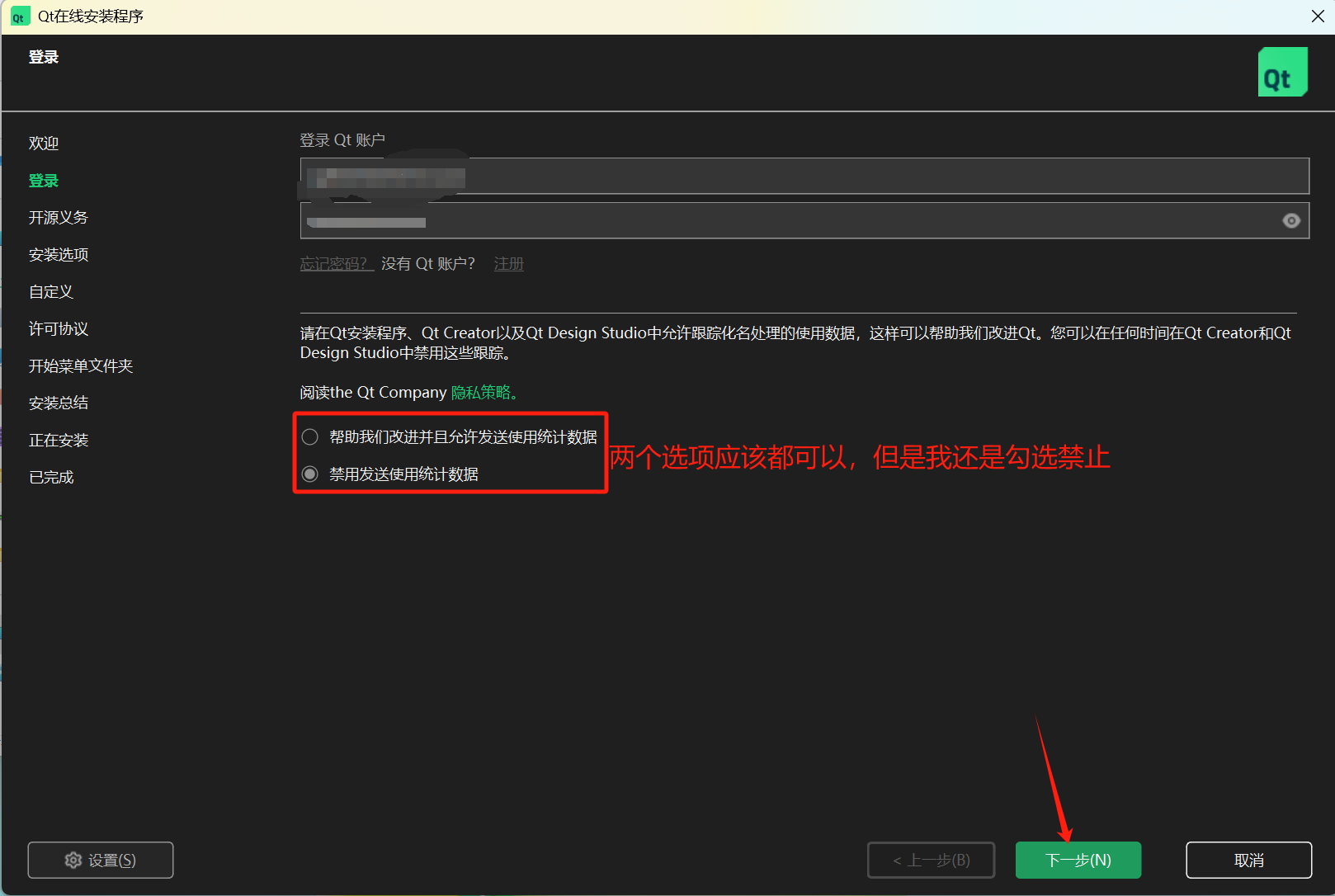1335x896 pixels.
Task: Click 下一步(N) to continue
Action: [x=1078, y=861]
